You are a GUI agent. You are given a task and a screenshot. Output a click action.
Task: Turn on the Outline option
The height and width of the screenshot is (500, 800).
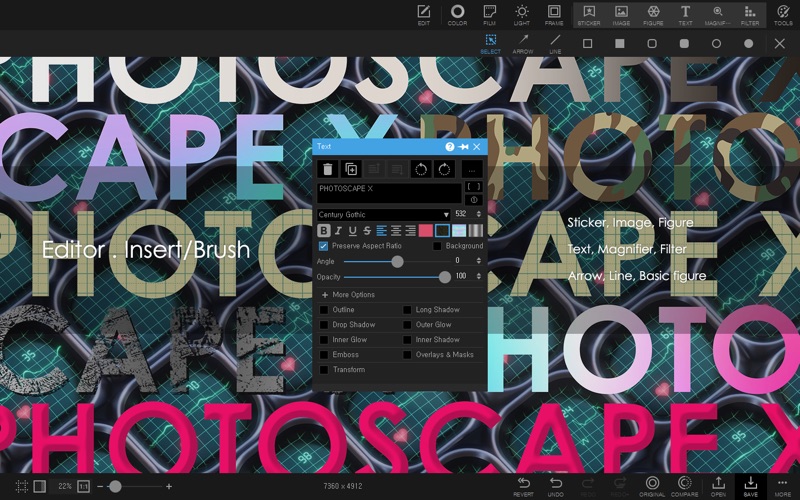tap(324, 310)
